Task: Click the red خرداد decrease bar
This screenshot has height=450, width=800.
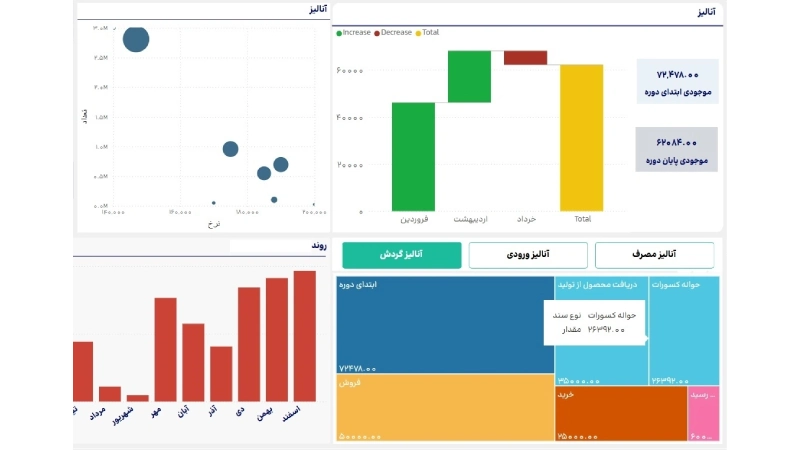Action: (525, 58)
